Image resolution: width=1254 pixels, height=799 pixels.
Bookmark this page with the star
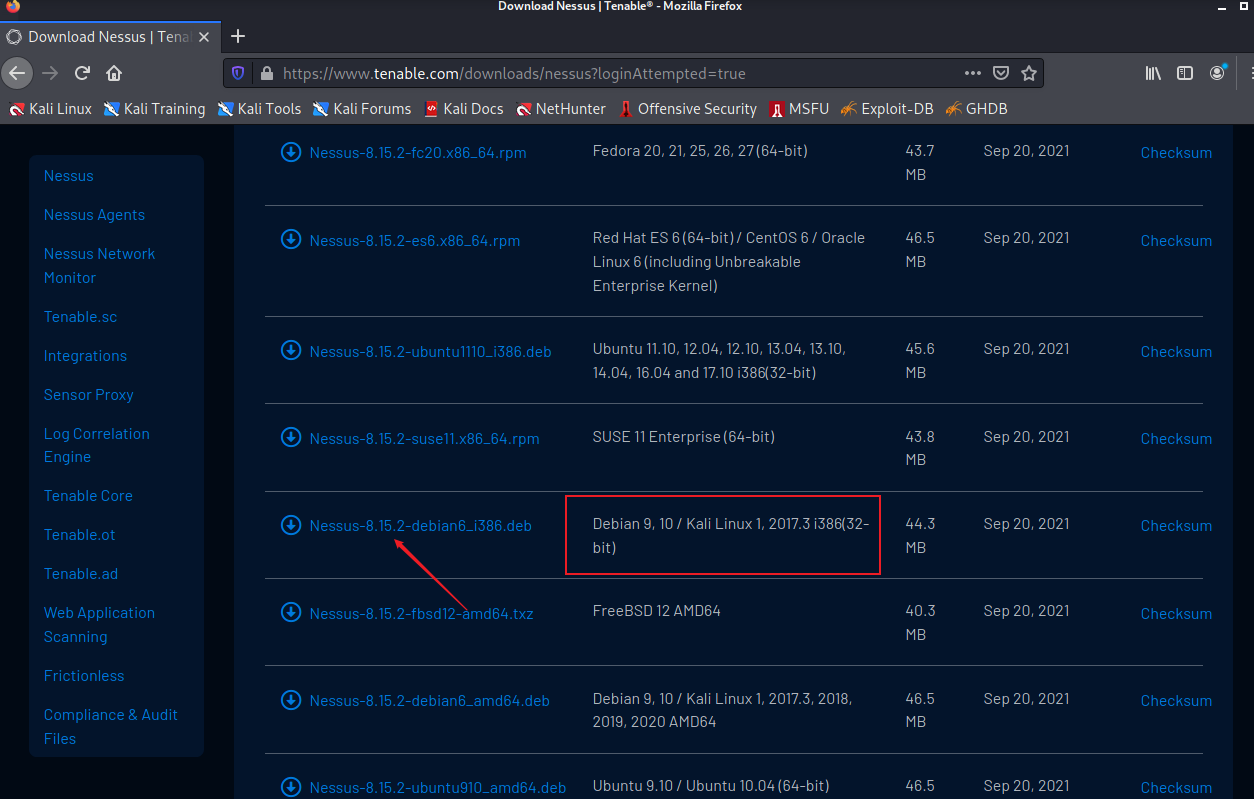[x=1028, y=73]
